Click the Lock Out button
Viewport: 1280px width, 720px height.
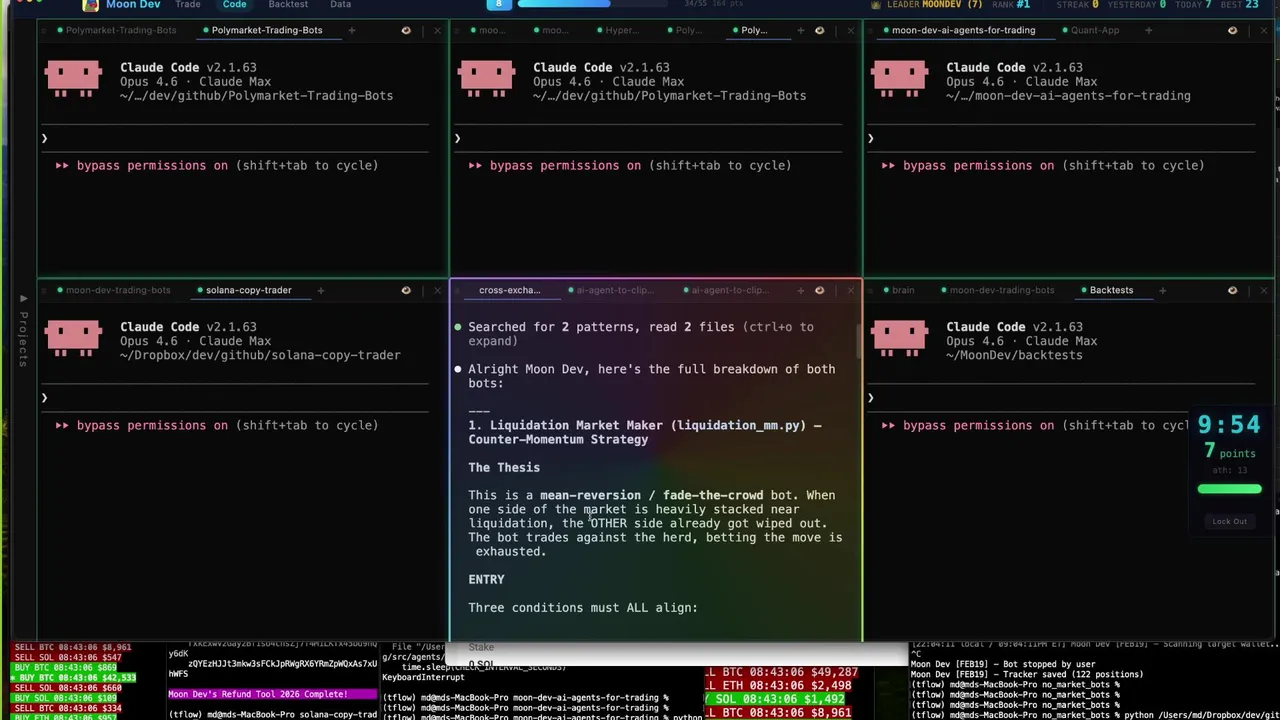[1229, 521]
